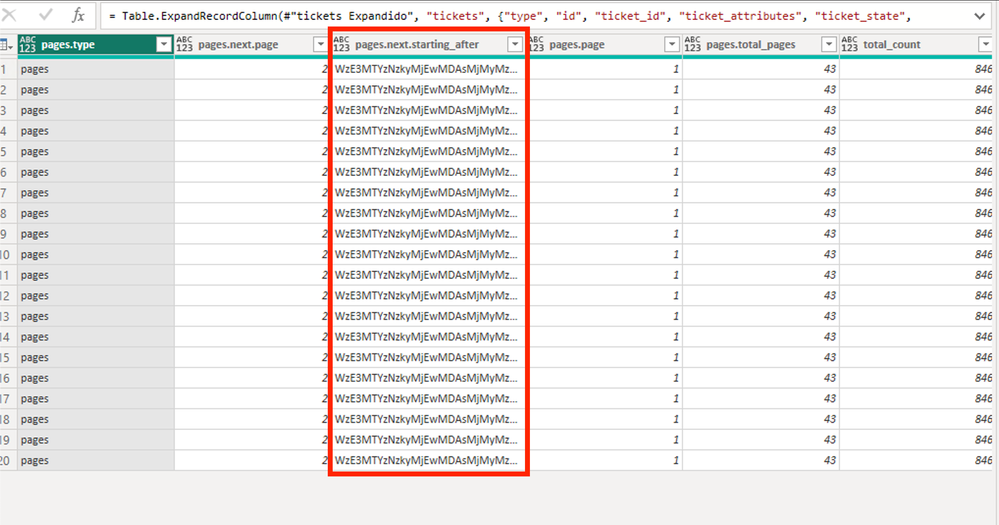The width and height of the screenshot is (999, 525).
Task: Change data type icon of pages.next.page column
Action: (184, 45)
